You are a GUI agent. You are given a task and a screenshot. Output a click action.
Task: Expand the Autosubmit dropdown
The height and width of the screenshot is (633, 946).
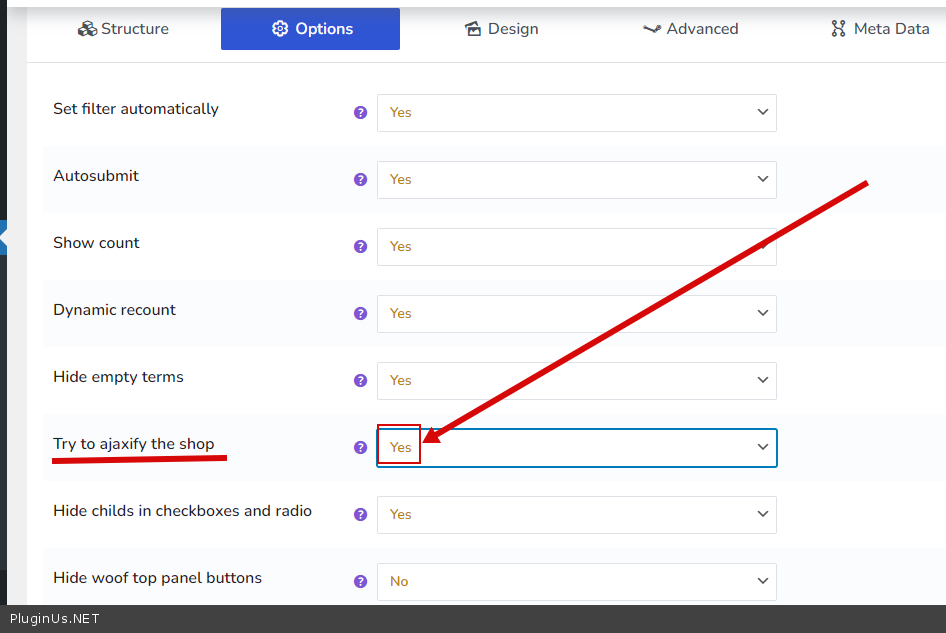click(576, 180)
